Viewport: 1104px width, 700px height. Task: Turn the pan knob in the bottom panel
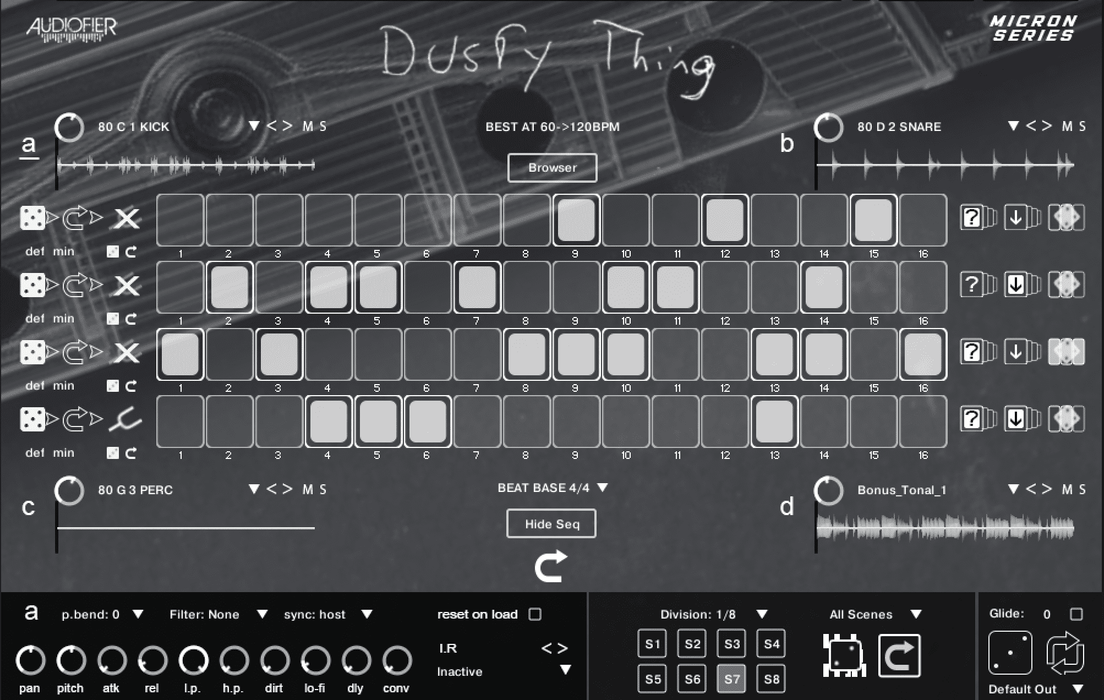[29, 661]
